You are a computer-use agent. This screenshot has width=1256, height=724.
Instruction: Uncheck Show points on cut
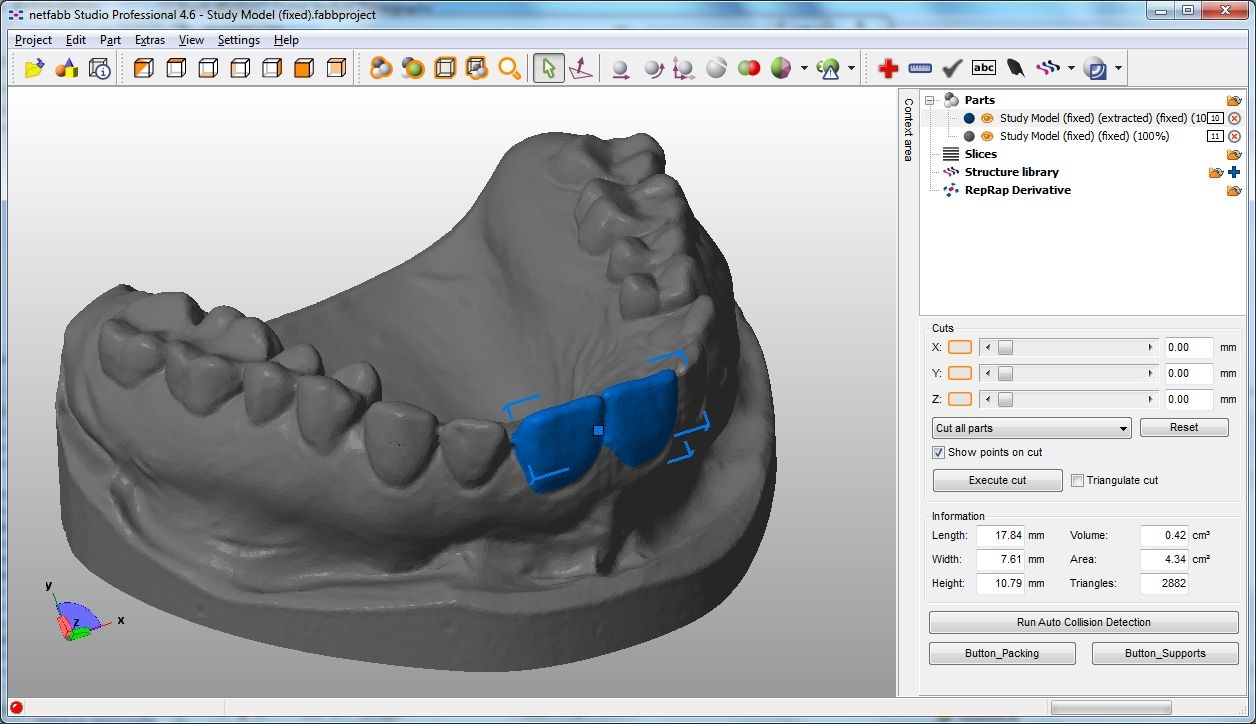coord(938,453)
